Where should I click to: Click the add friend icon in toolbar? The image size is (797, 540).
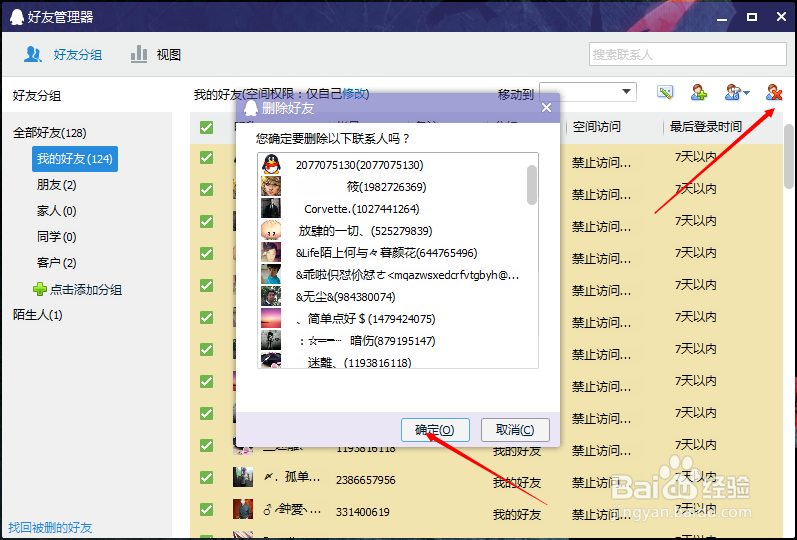click(x=699, y=93)
